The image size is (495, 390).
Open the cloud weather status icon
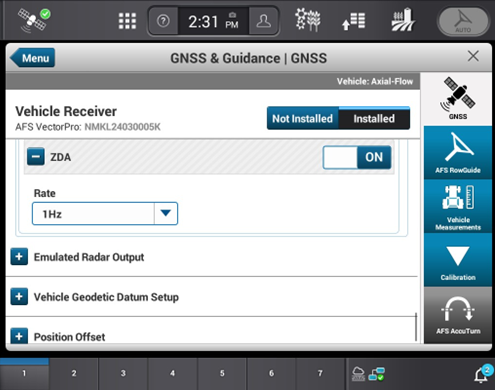358,374
